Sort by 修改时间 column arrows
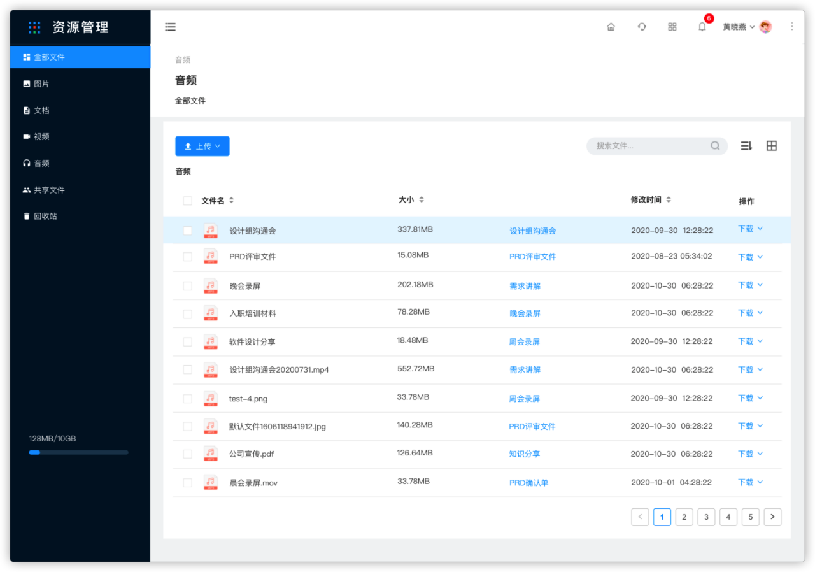 [x=668, y=200]
